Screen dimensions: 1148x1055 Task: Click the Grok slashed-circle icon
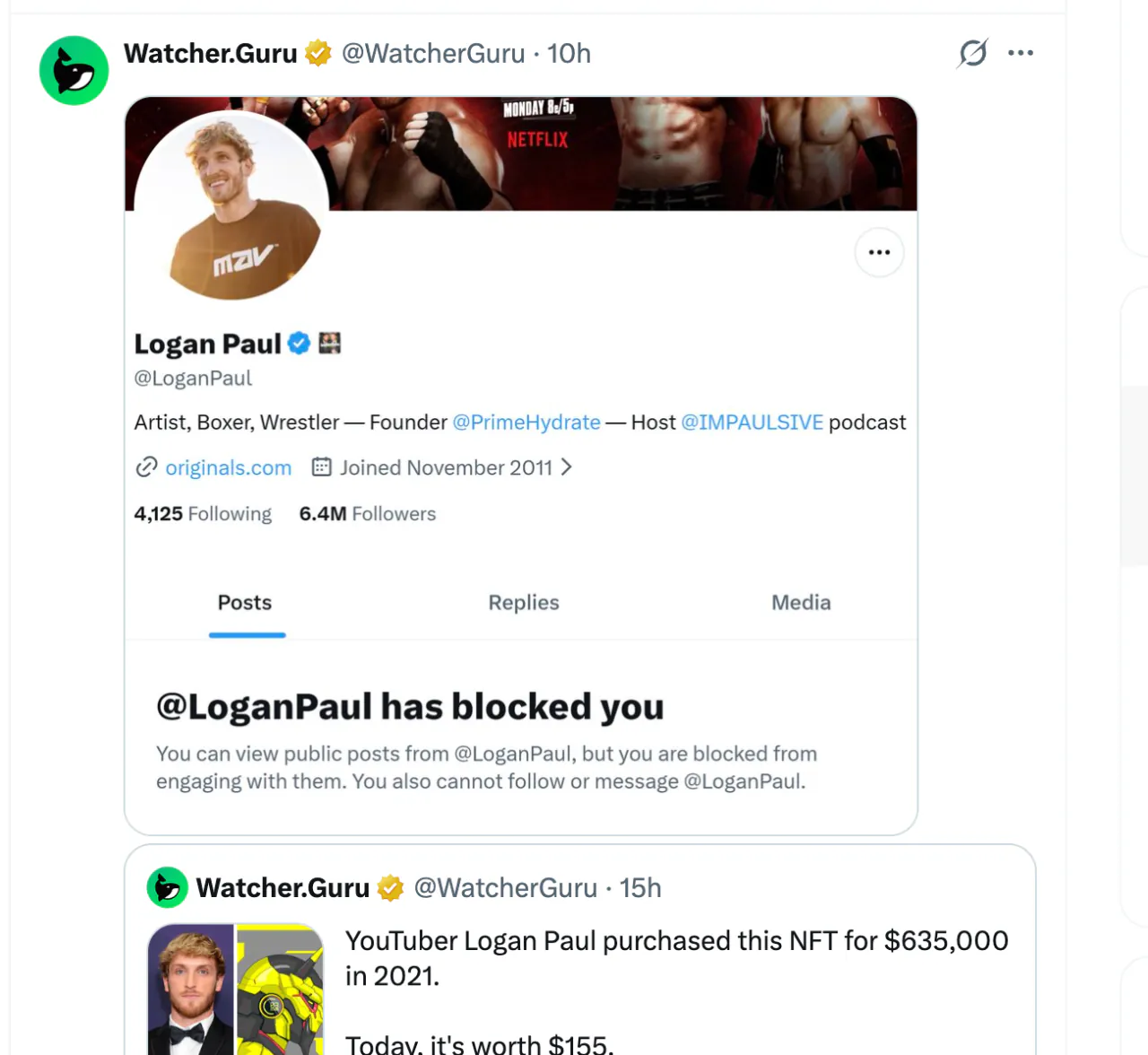972,54
